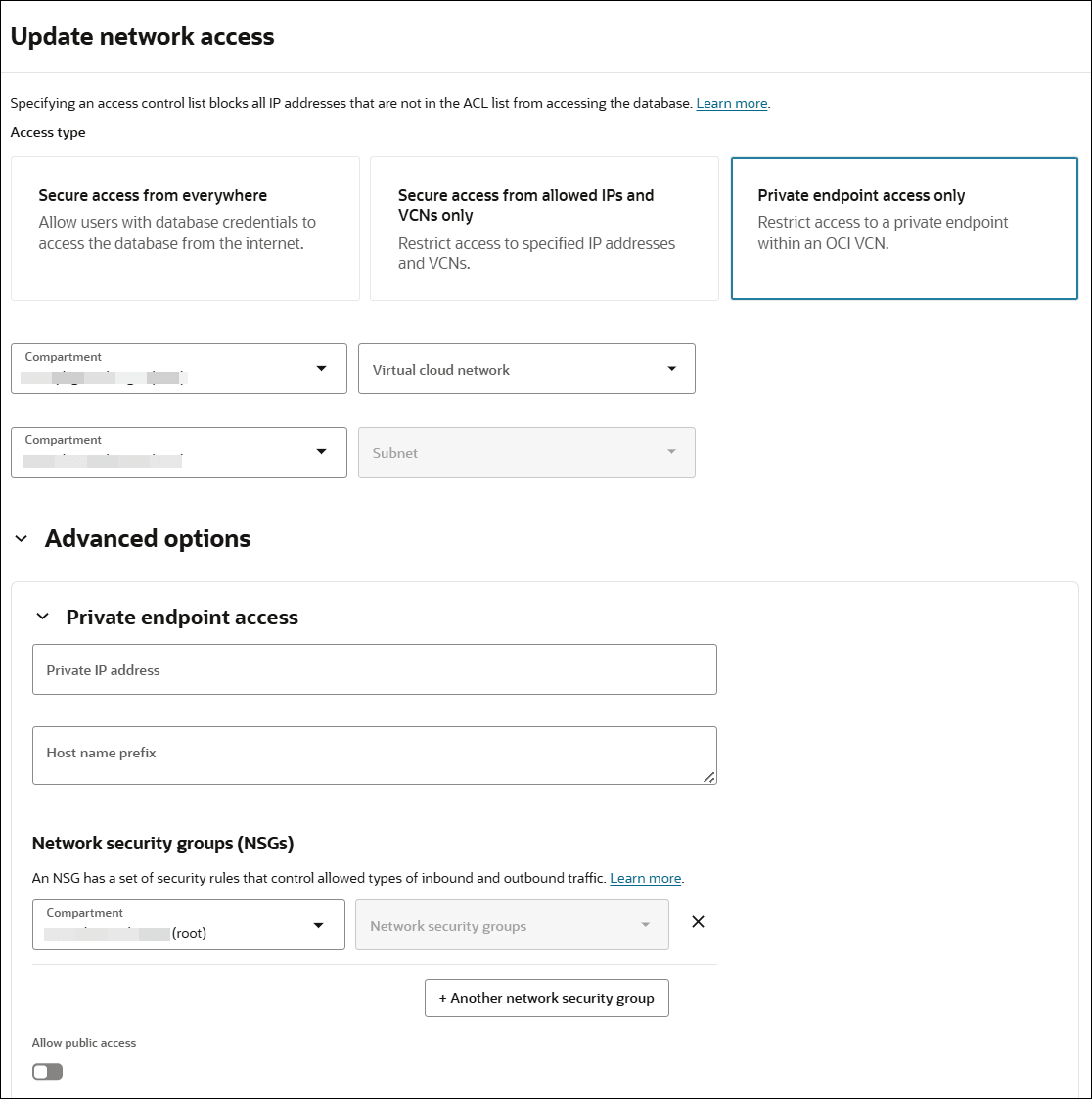
Task: Enable the Allow public access toggle
Action: point(46,1072)
